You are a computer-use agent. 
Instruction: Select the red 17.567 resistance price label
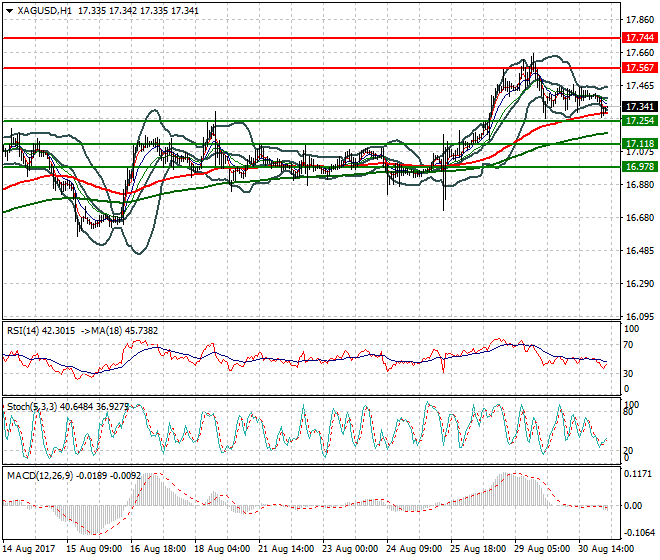coord(639,68)
